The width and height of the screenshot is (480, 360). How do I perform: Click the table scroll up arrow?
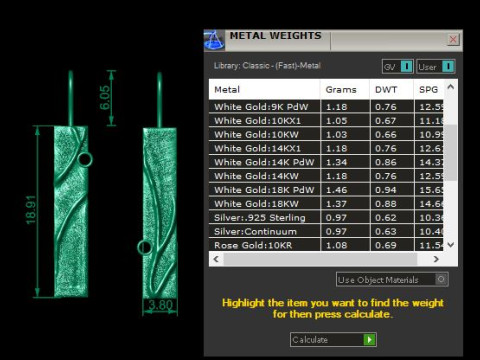(x=451, y=87)
